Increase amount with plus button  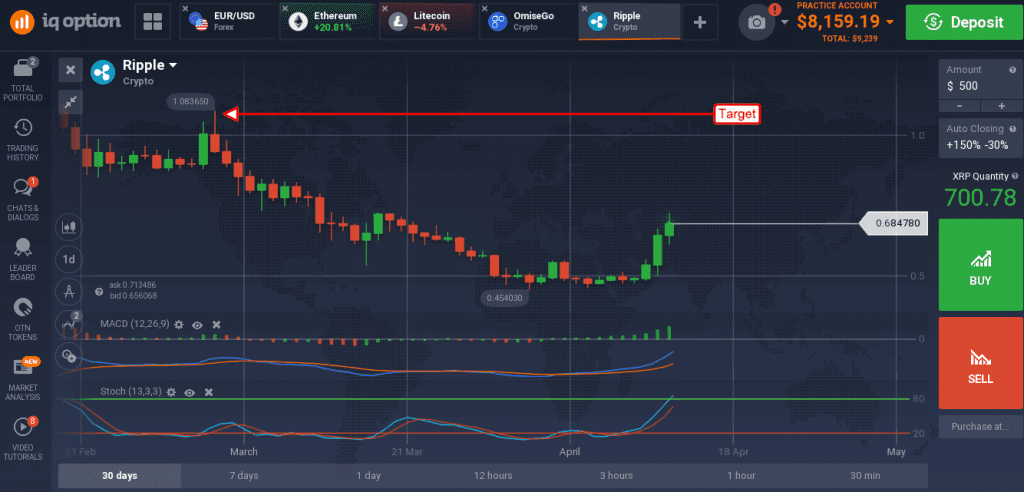(1001, 106)
